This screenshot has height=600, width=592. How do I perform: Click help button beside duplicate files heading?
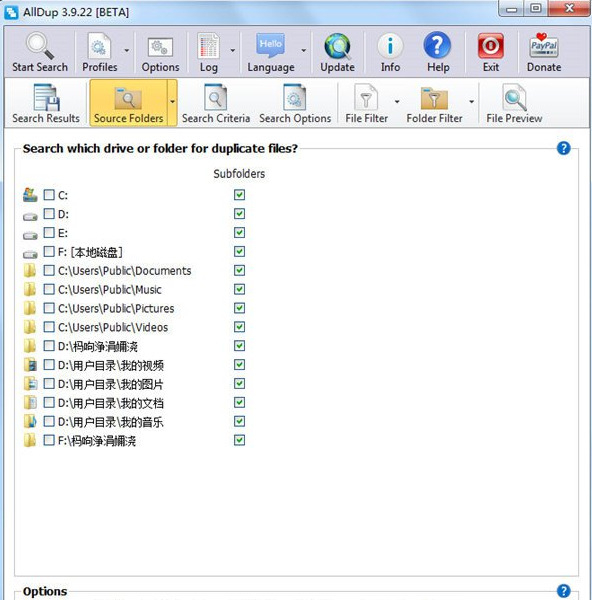[x=563, y=148]
